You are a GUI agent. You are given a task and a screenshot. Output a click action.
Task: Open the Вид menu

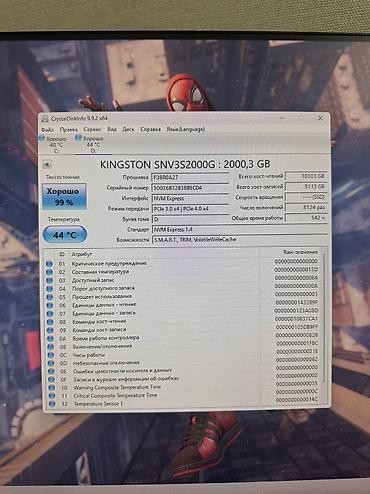(112, 129)
